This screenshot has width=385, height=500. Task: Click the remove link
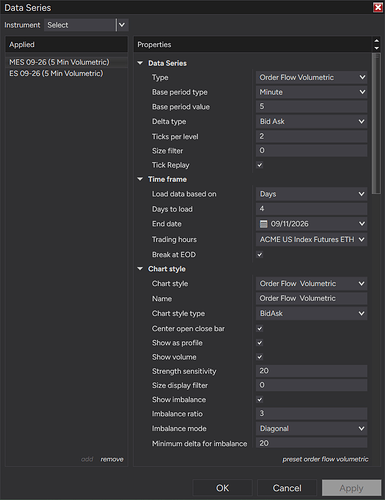click(112, 459)
